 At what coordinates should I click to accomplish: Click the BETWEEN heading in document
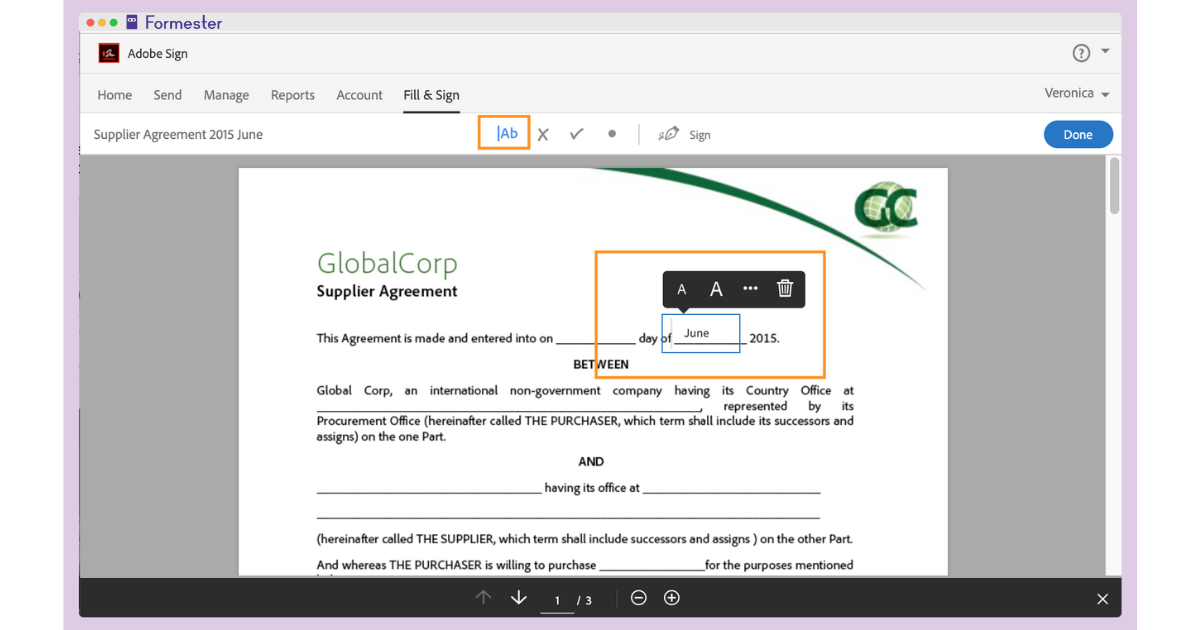pos(601,364)
